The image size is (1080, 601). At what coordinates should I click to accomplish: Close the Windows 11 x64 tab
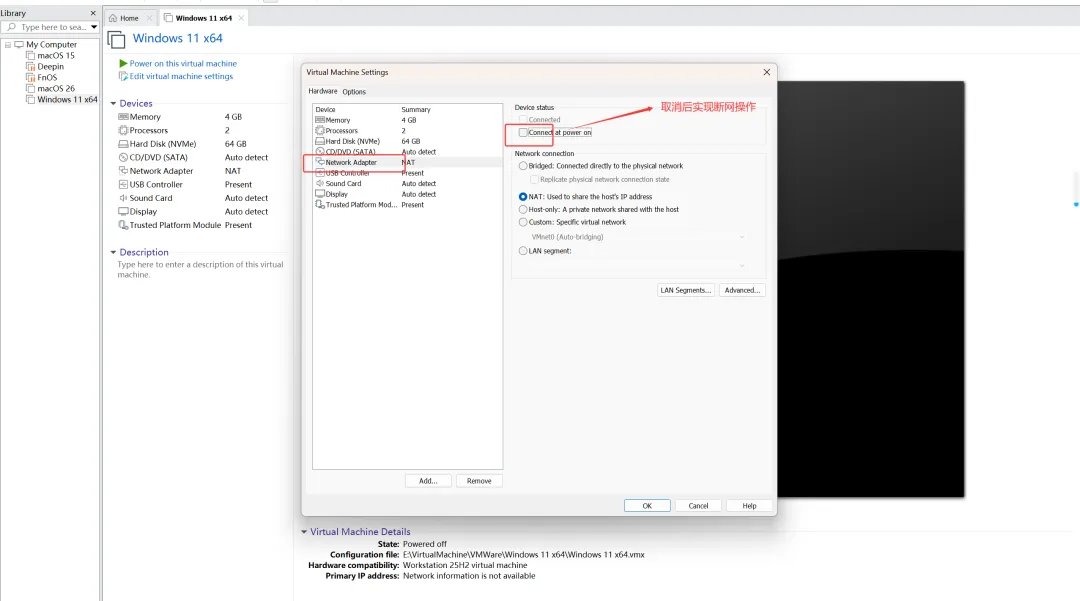[x=241, y=18]
